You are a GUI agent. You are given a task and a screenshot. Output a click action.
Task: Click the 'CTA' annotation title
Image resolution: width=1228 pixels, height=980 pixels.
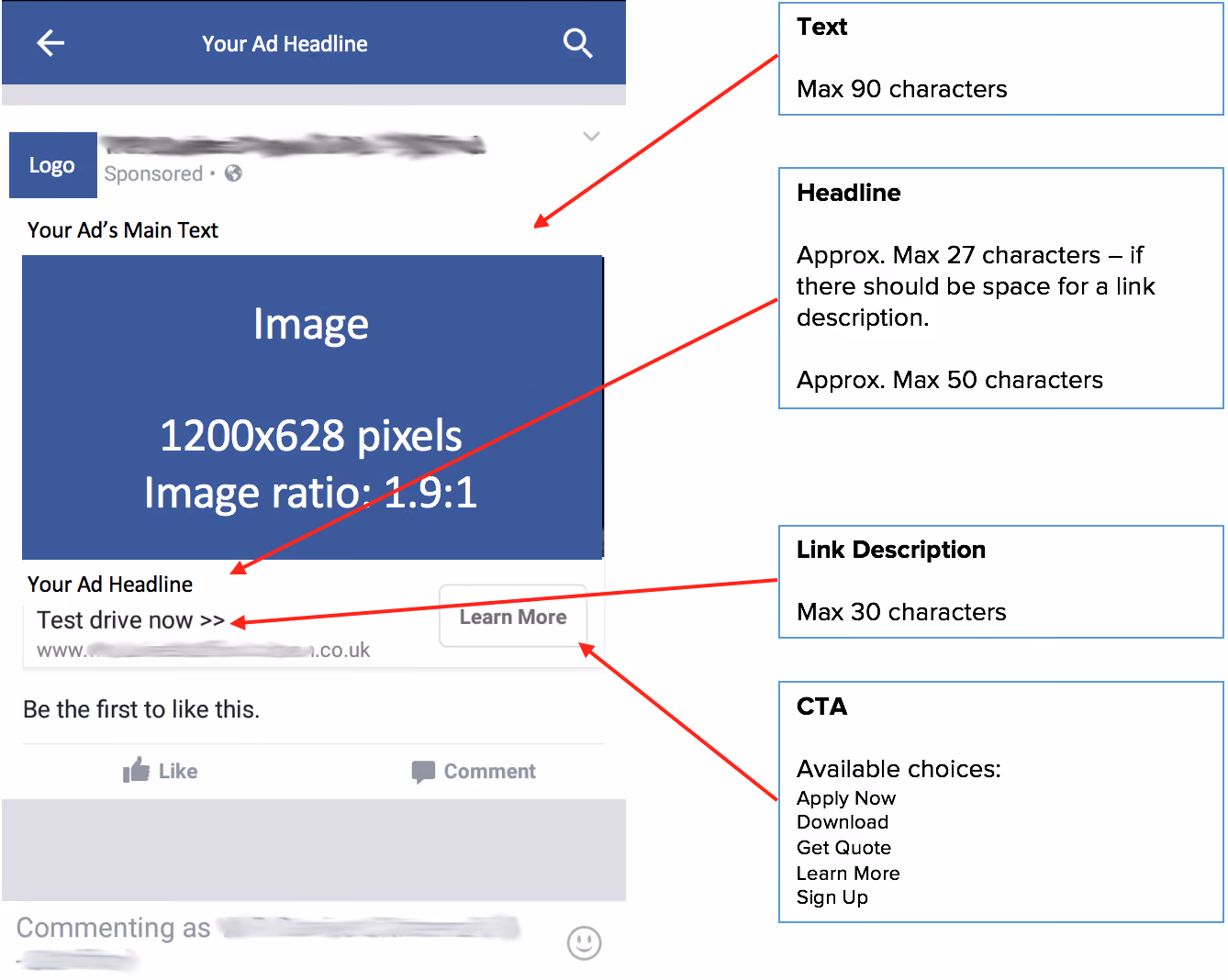[822, 707]
